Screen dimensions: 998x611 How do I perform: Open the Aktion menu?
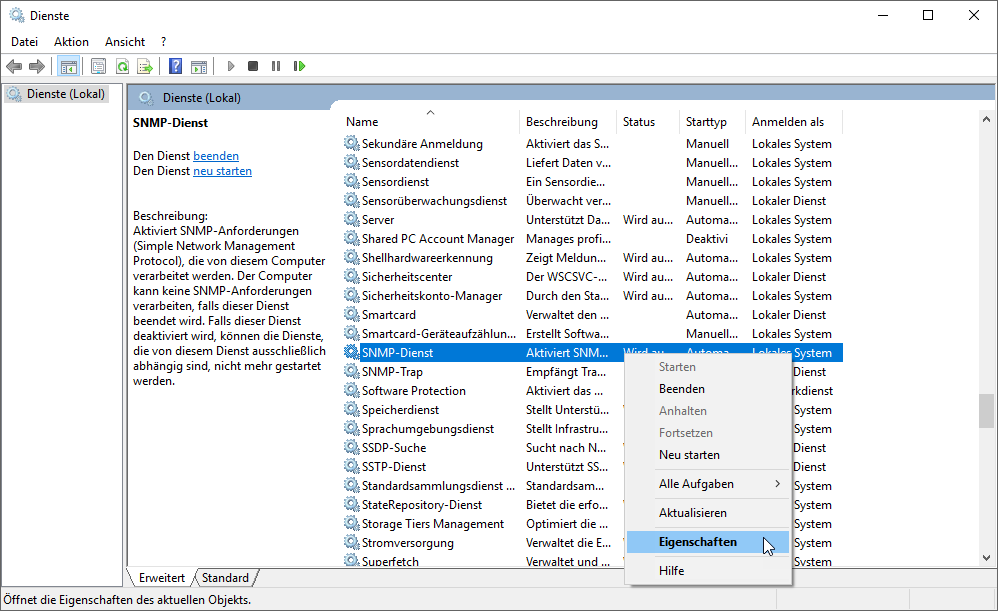coord(71,42)
